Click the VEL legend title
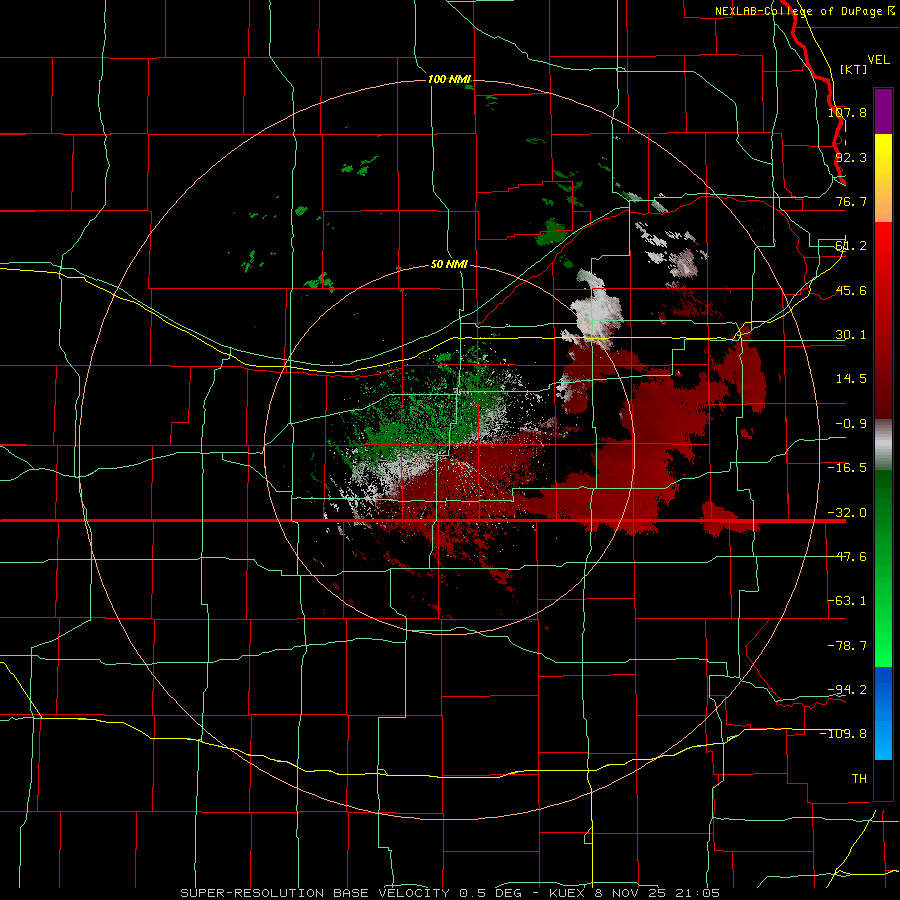Screen dimensions: 900x900 click(x=878, y=60)
